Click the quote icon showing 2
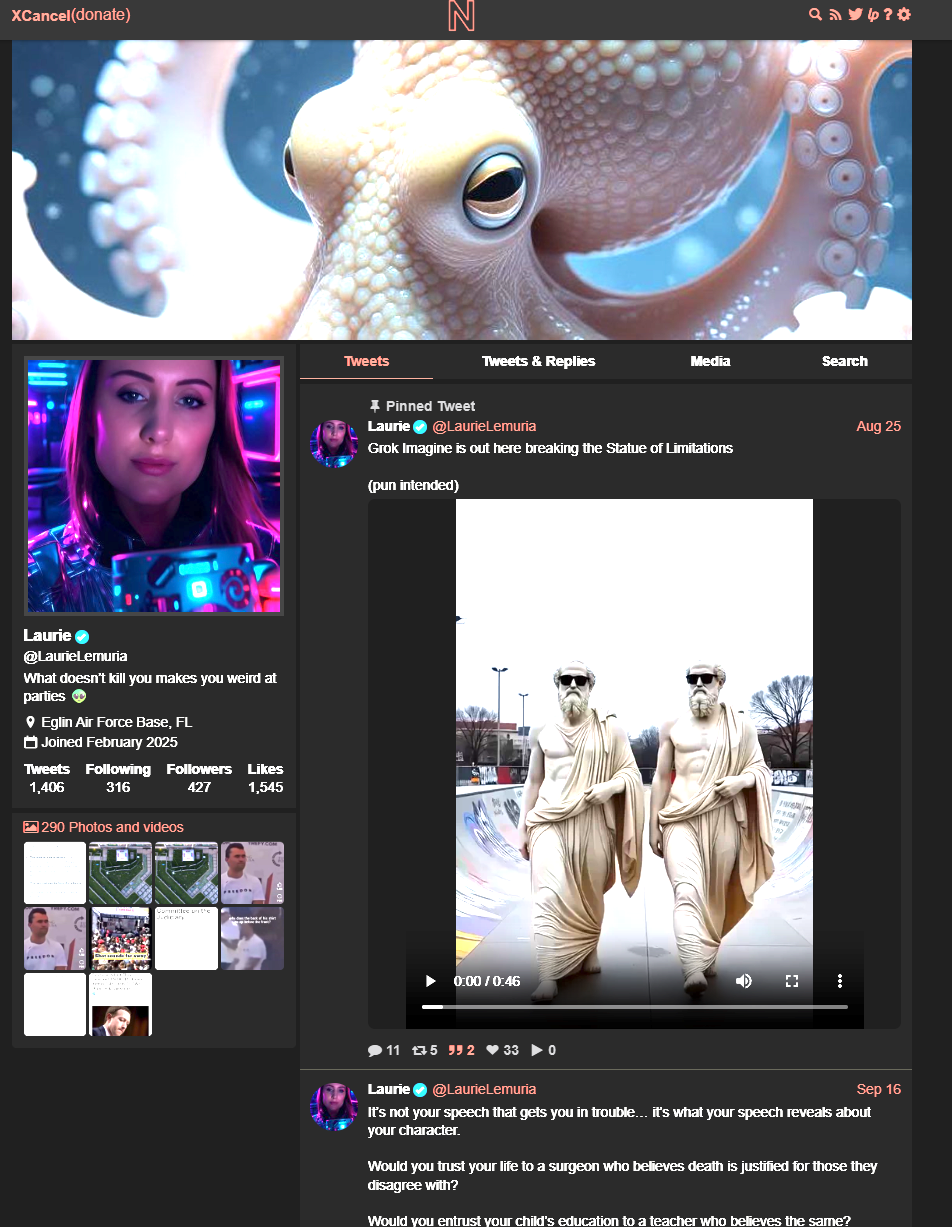Image resolution: width=952 pixels, height=1227 pixels. coord(455,1050)
